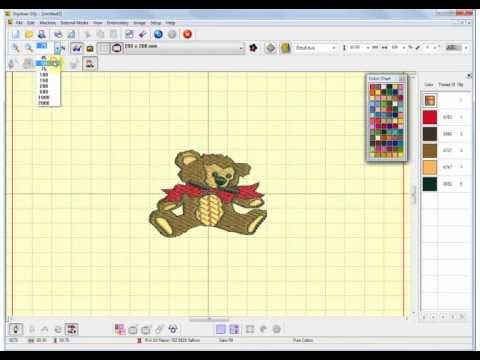Open the File menu

coord(19,23)
